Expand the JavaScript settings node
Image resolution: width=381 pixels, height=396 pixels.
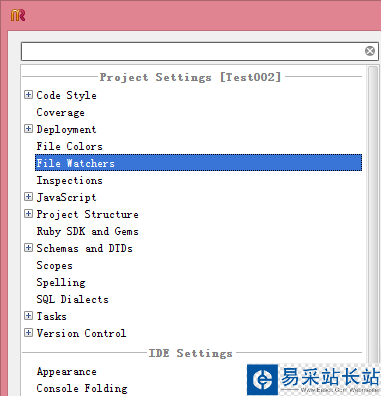28,197
